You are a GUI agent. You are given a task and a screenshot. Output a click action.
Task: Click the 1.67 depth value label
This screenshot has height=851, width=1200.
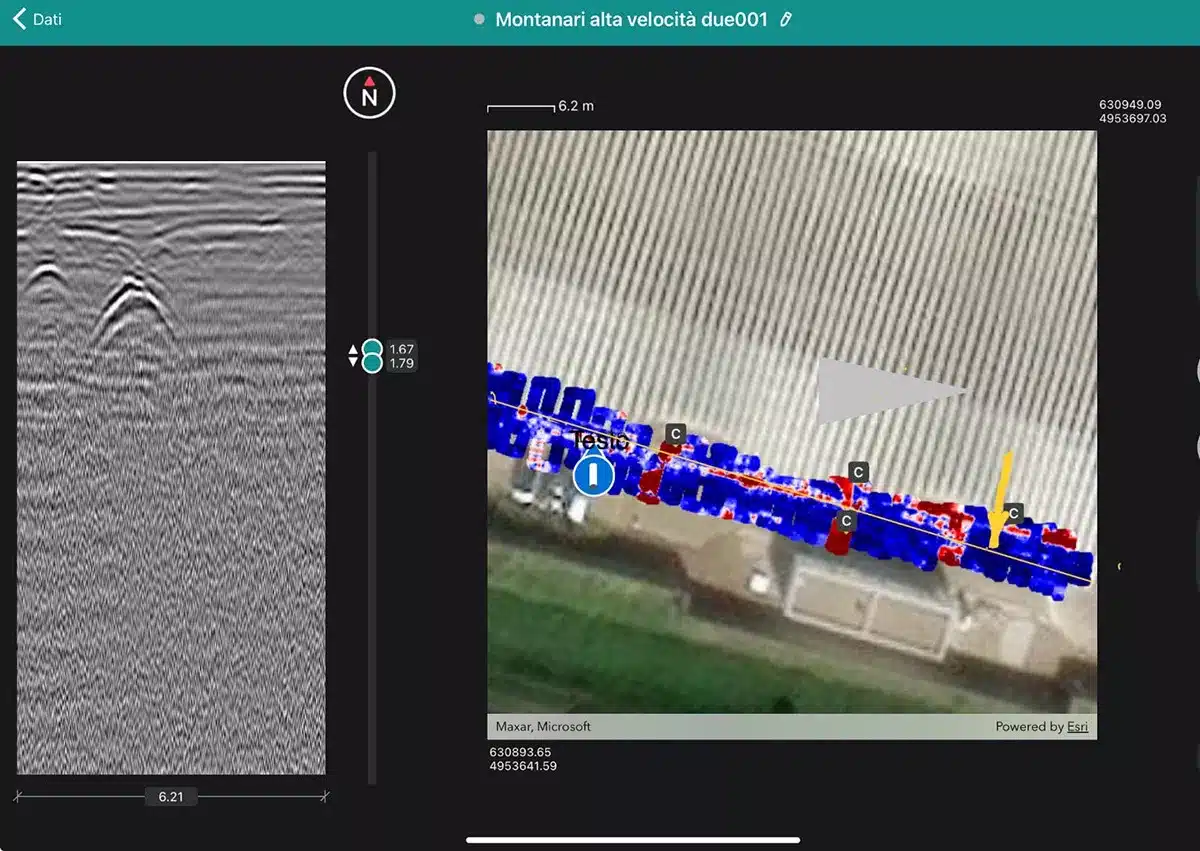click(x=401, y=349)
